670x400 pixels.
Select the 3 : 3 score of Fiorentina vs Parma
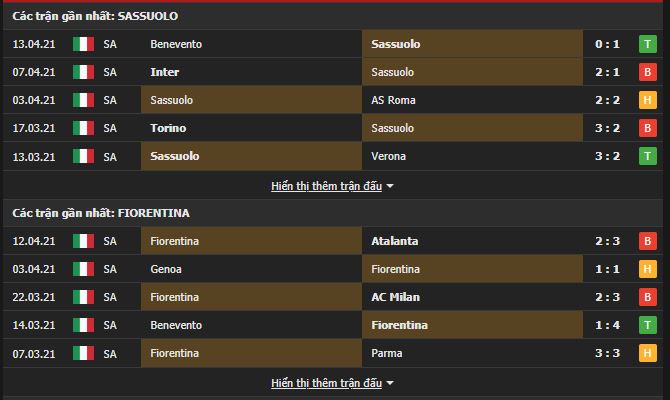tap(607, 353)
